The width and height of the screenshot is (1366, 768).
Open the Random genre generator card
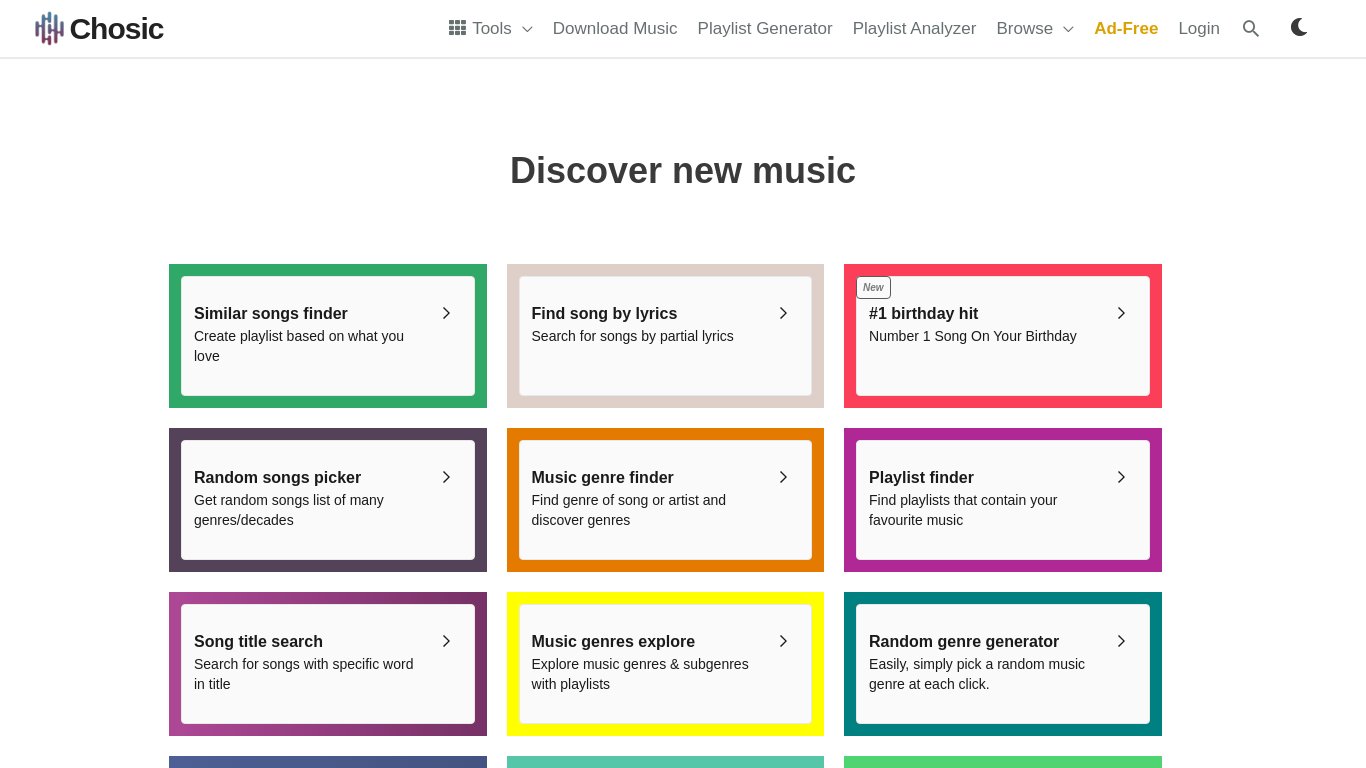[x=1002, y=663]
